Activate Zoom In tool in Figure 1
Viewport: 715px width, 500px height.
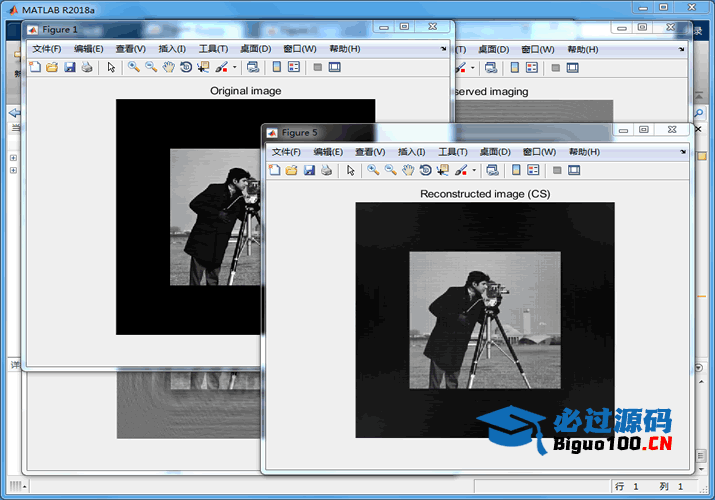tap(134, 67)
